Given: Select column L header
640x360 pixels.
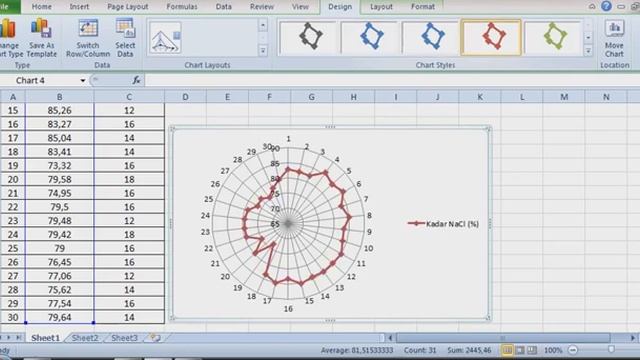Looking at the screenshot, I should (522, 97).
